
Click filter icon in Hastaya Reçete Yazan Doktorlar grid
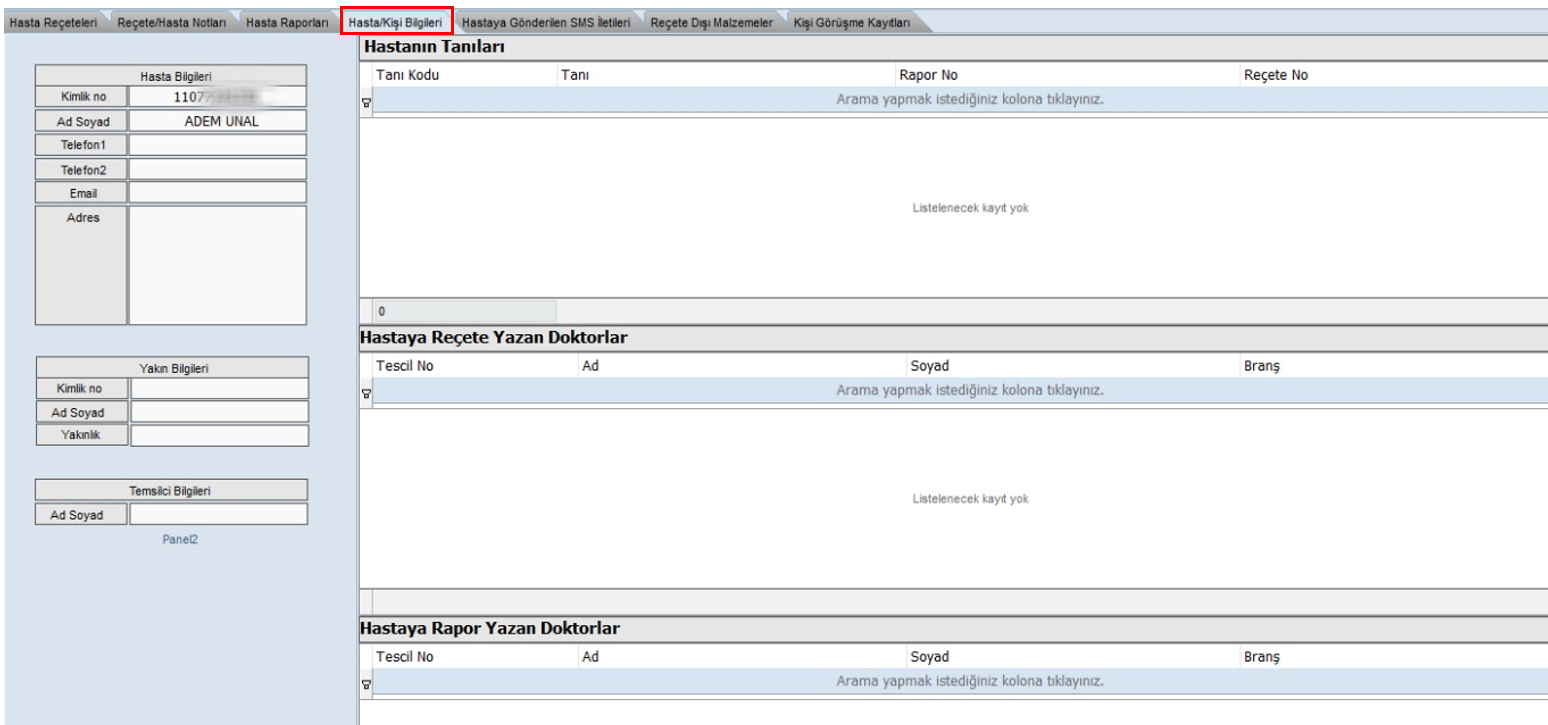pos(365,392)
